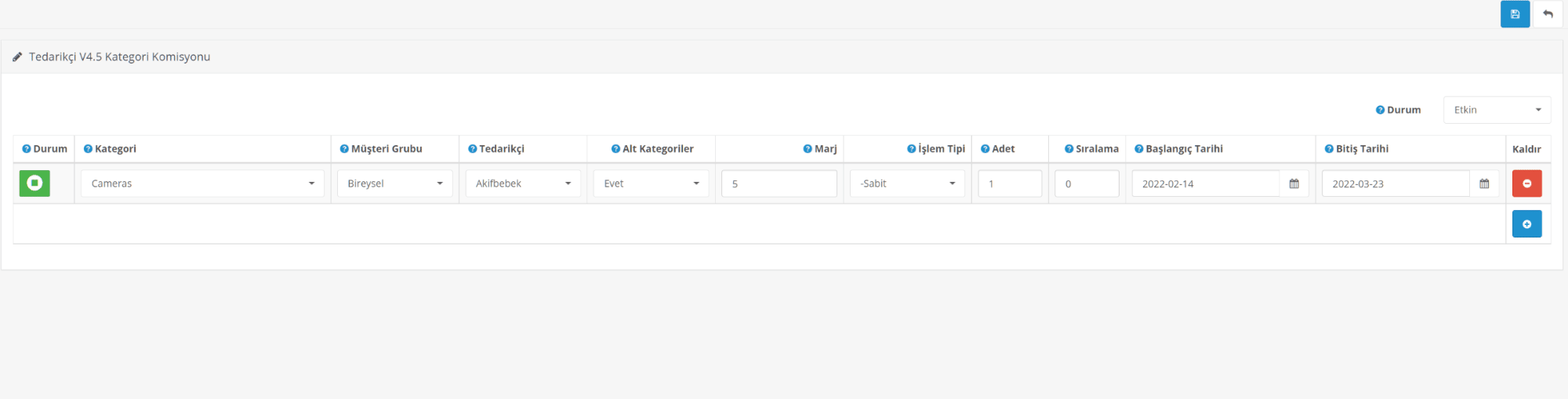Click the Marj input field with 5
This screenshot has width=1568, height=399.
[779, 183]
